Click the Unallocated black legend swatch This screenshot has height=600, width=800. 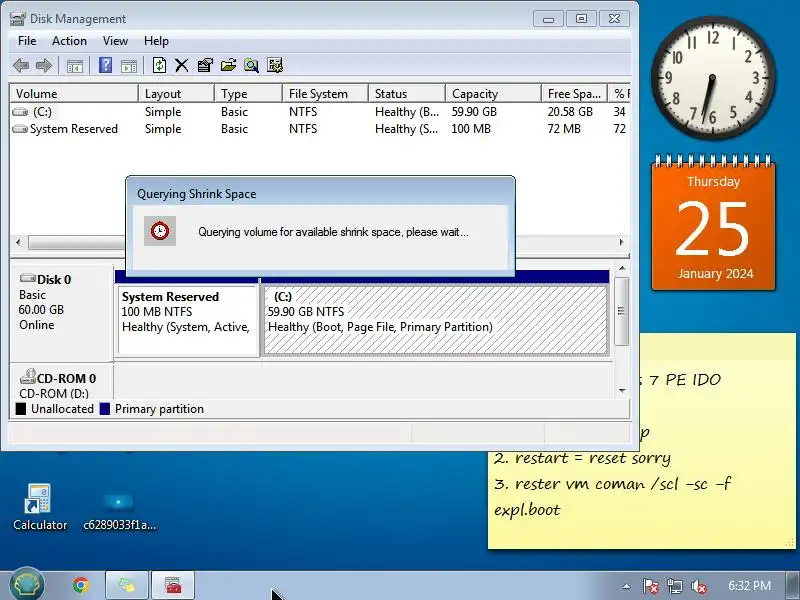tap(21, 409)
